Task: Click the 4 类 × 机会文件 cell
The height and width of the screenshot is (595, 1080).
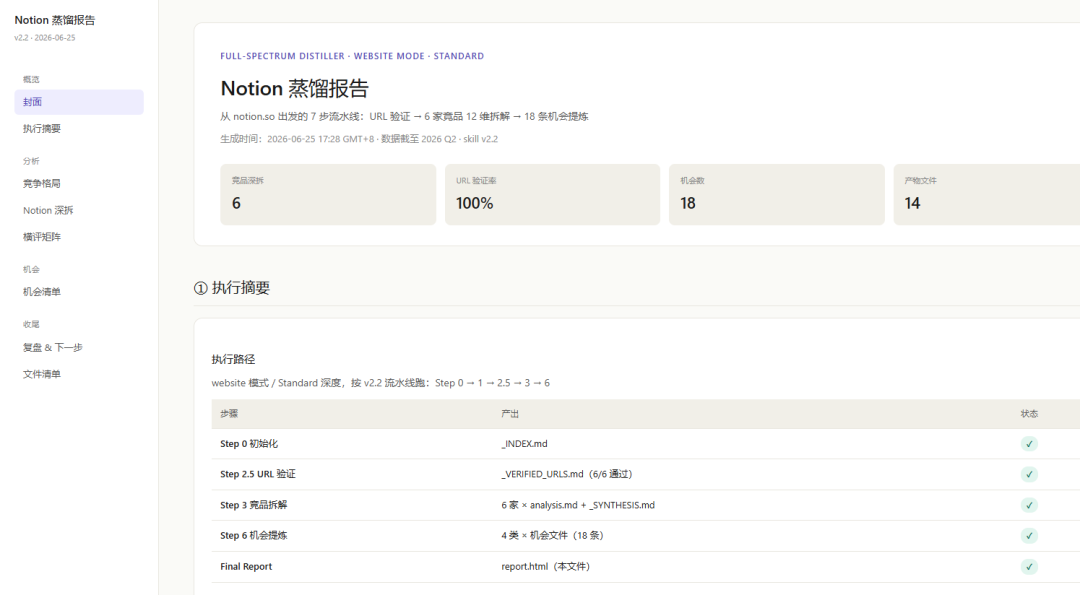Action: click(552, 536)
